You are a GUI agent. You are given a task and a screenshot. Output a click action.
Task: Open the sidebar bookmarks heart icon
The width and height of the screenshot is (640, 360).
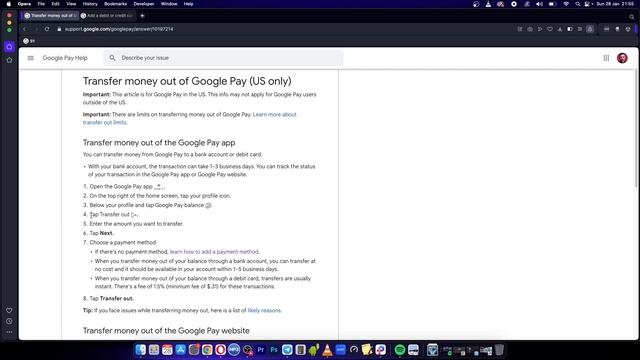[x=9, y=310]
